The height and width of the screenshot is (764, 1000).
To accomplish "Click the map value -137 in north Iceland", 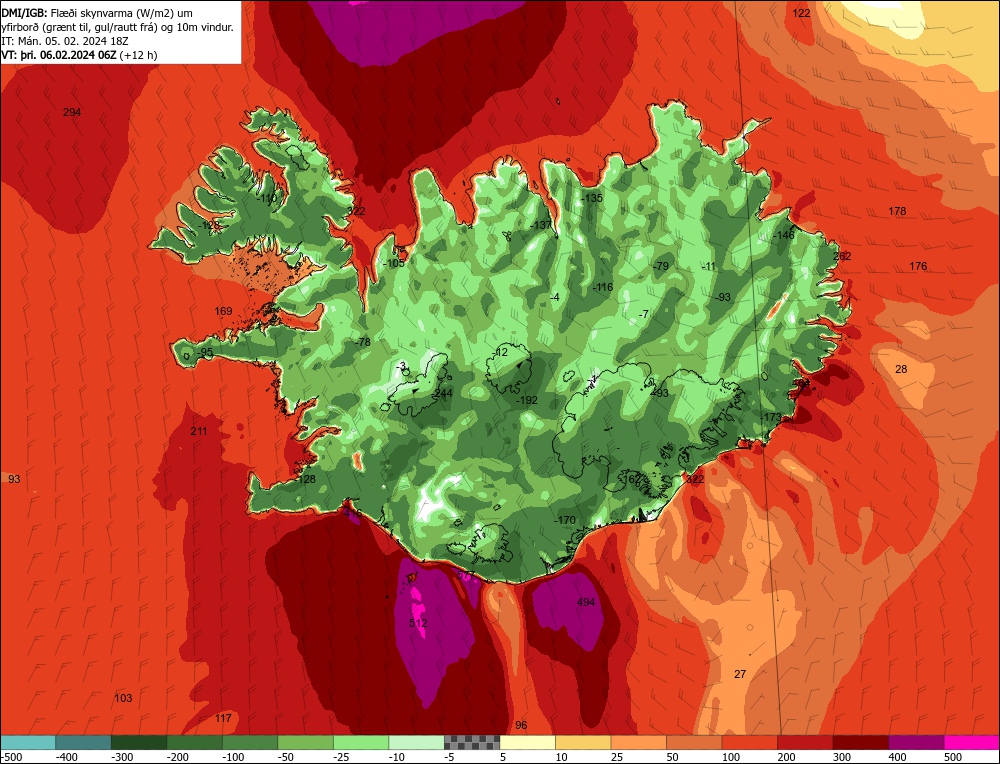I will (x=541, y=225).
